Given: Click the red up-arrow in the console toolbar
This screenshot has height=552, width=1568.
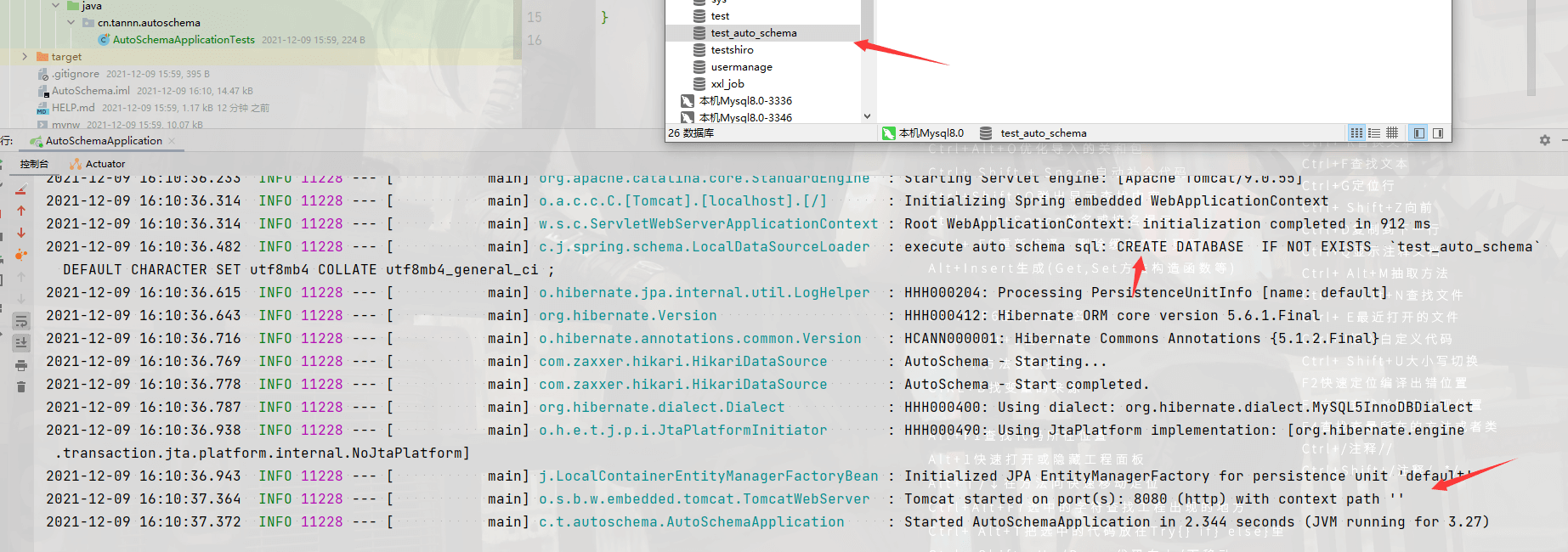Looking at the screenshot, I should coord(21,211).
